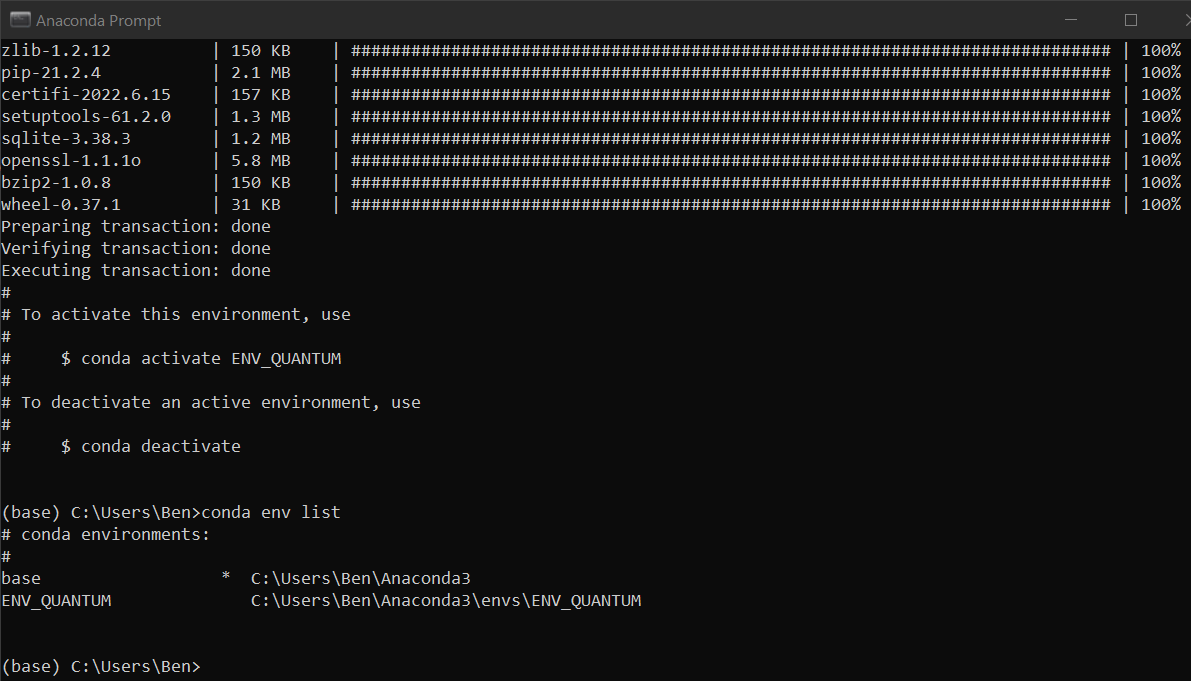The height and width of the screenshot is (681, 1191).
Task: Maximize the Anaconda Prompt window
Action: [1131, 20]
